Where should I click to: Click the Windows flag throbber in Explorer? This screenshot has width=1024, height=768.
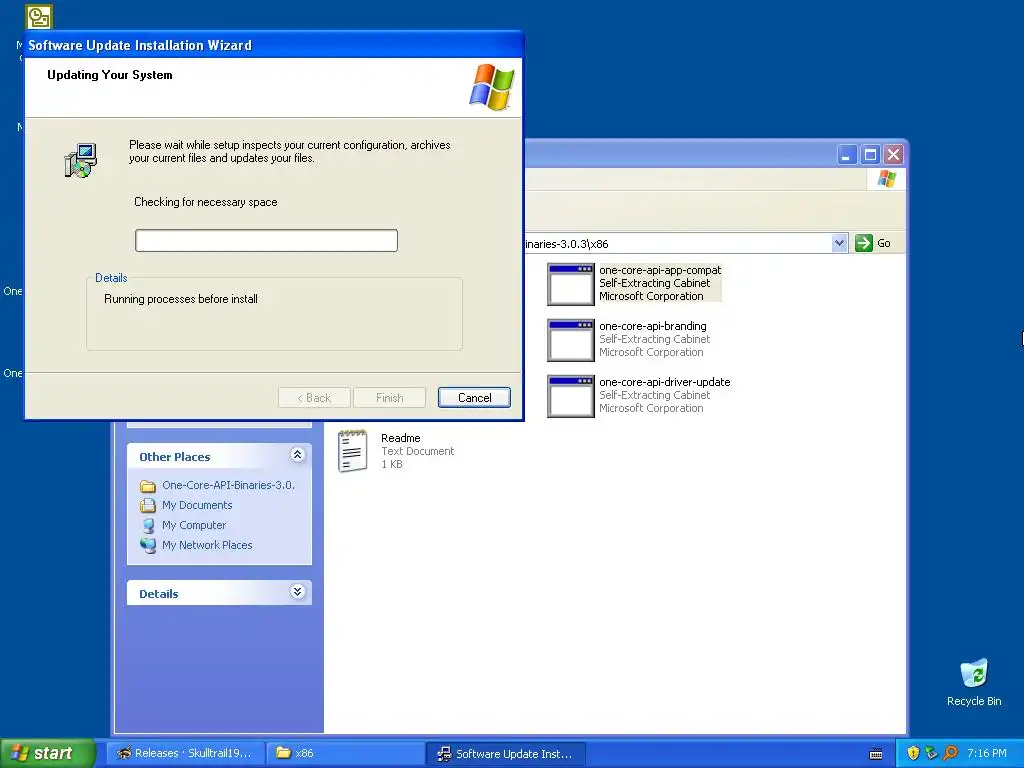click(887, 178)
